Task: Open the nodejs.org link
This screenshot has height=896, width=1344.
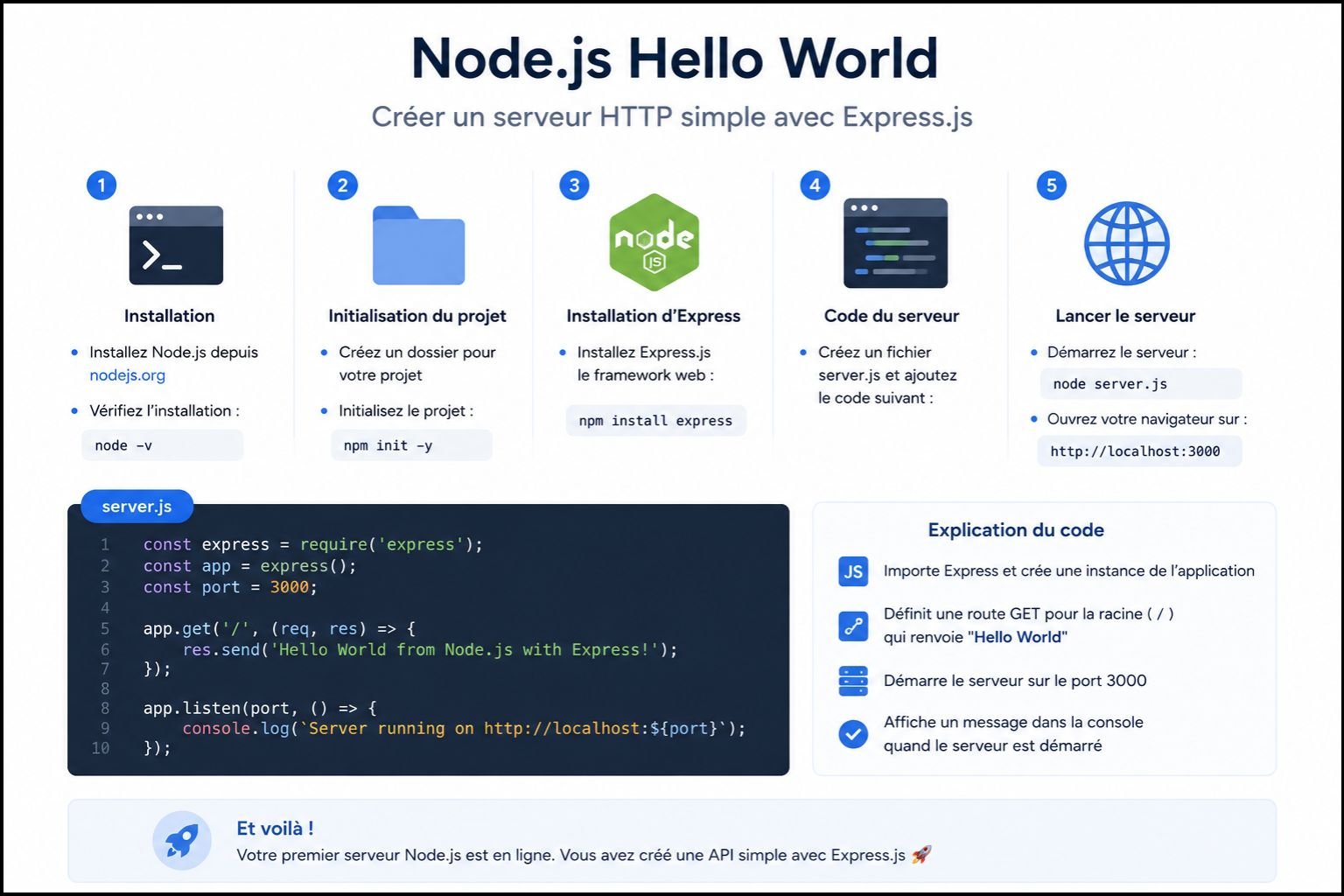Action: click(x=127, y=375)
